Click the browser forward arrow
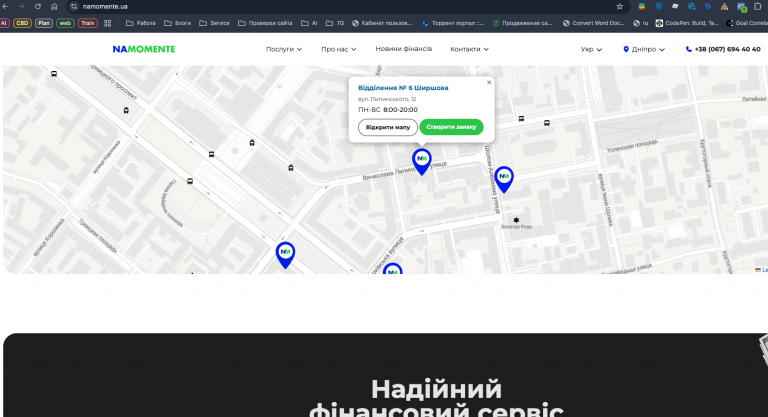 tap(21, 6)
